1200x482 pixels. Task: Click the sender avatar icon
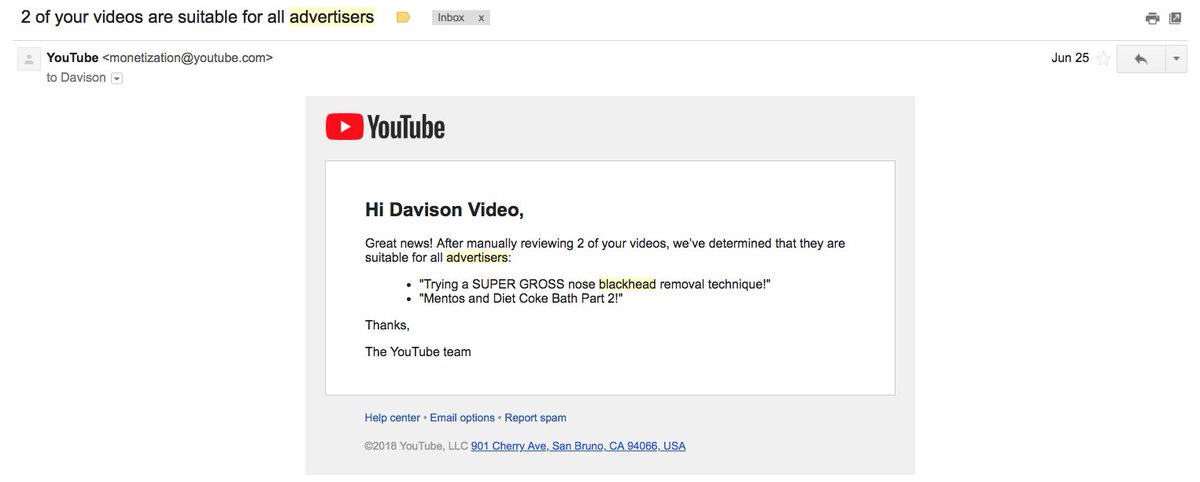pos(28,59)
